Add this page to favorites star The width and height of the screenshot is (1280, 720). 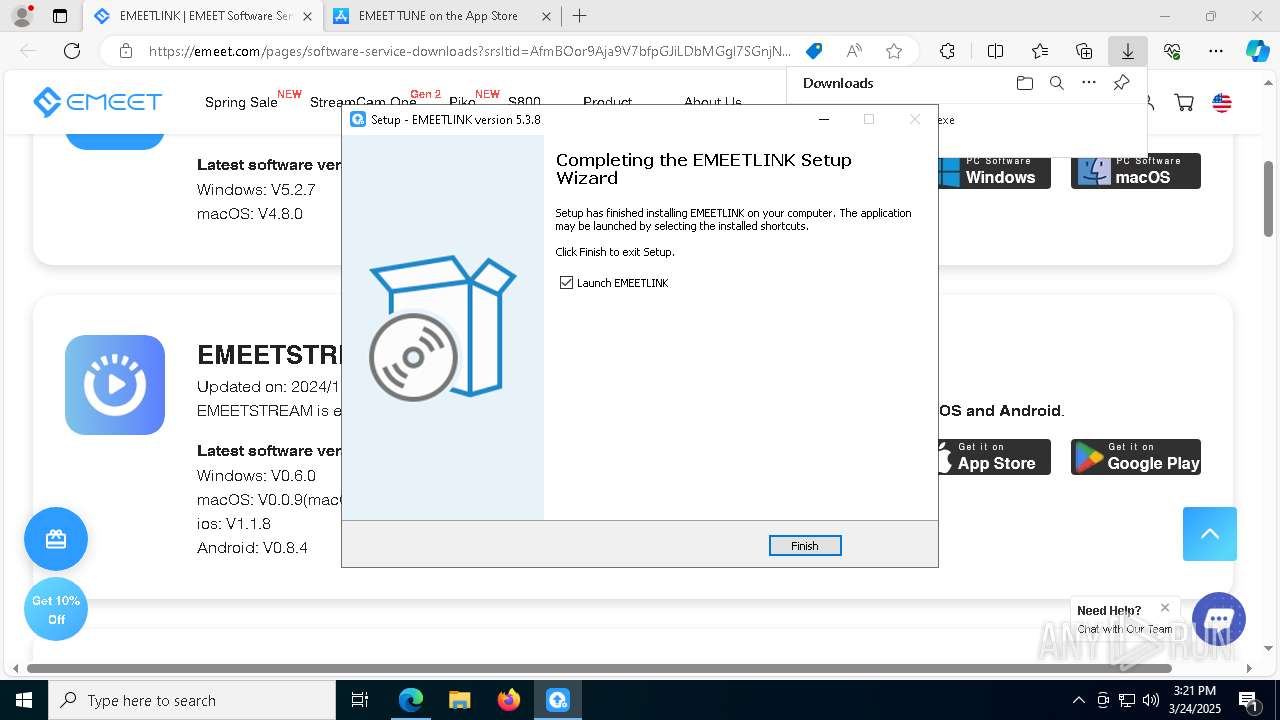pyautogui.click(x=894, y=51)
